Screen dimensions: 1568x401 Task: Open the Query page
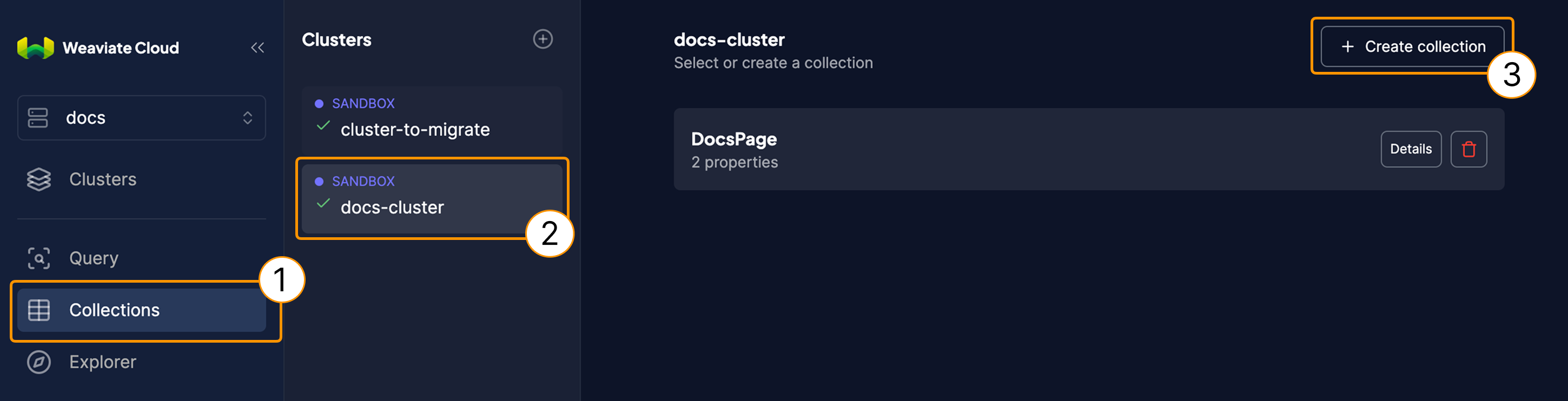click(x=141, y=258)
